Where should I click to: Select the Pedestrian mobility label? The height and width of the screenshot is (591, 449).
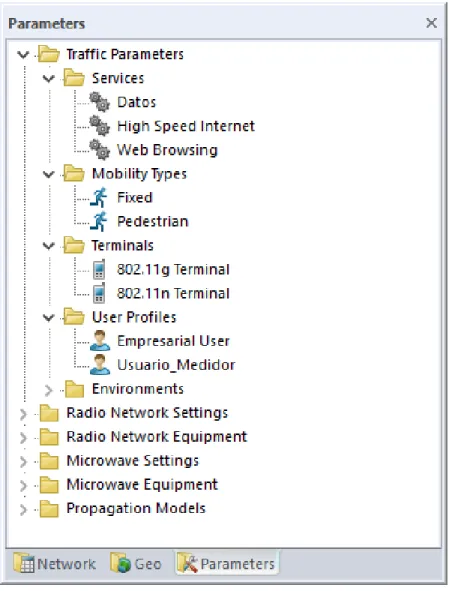[153, 222]
